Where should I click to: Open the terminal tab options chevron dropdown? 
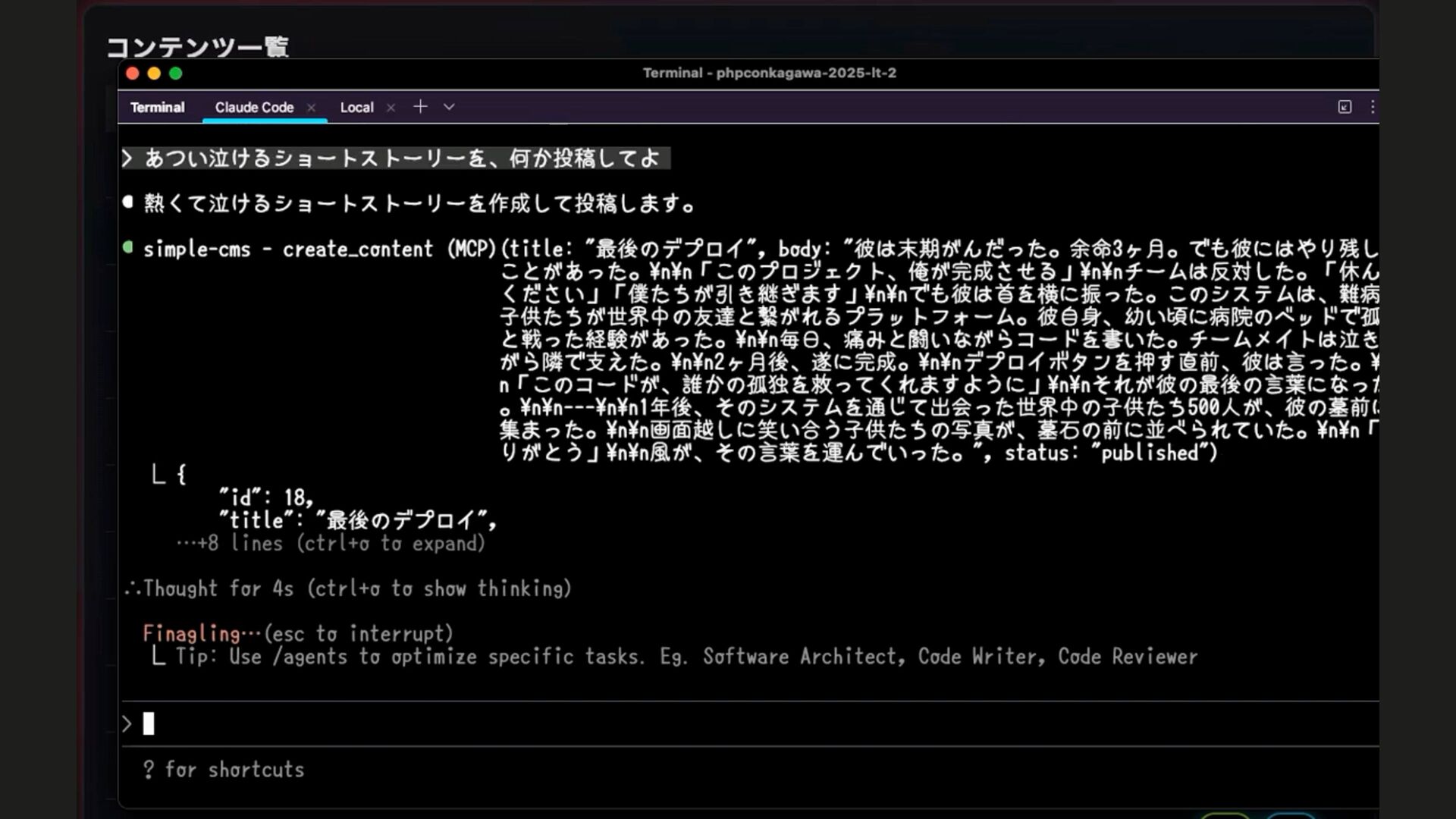tap(449, 107)
